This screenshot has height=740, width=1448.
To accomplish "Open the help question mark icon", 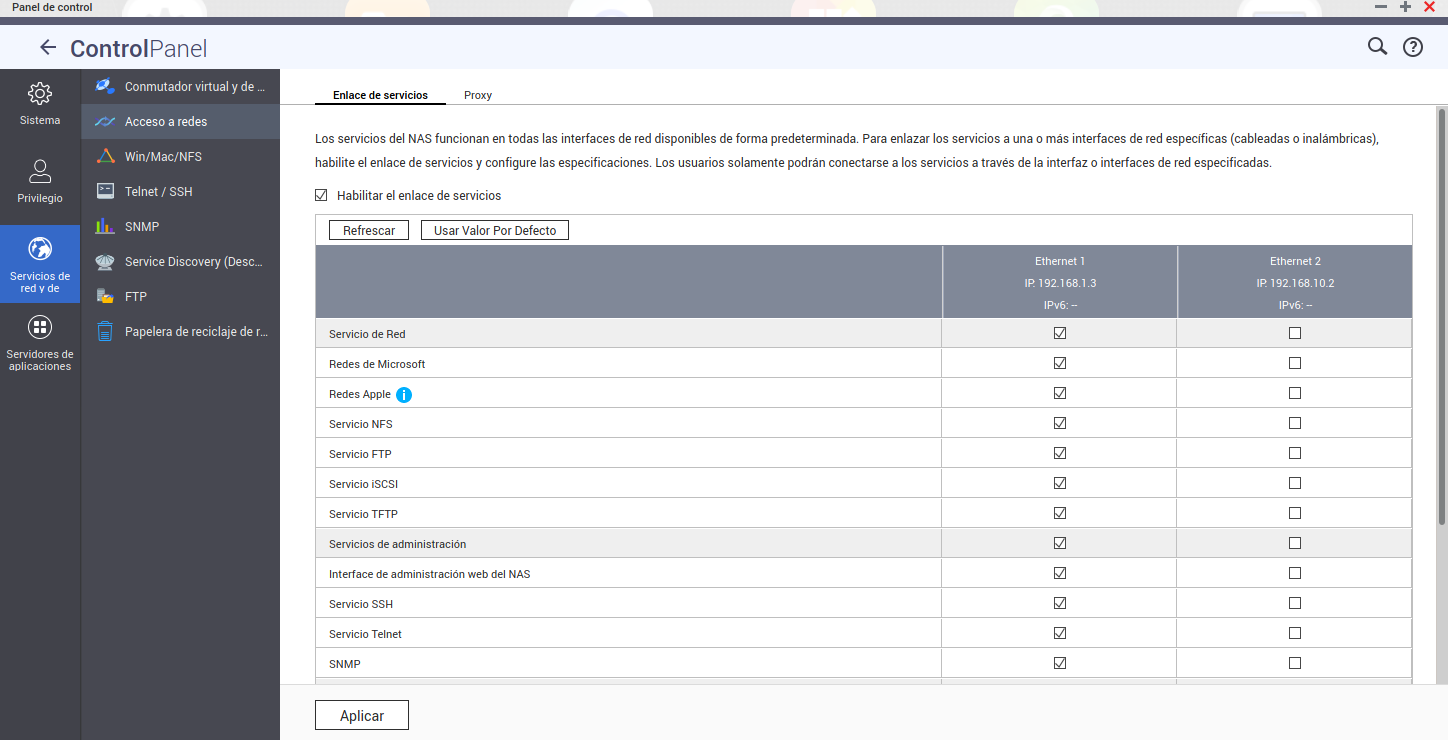I will [x=1412, y=47].
